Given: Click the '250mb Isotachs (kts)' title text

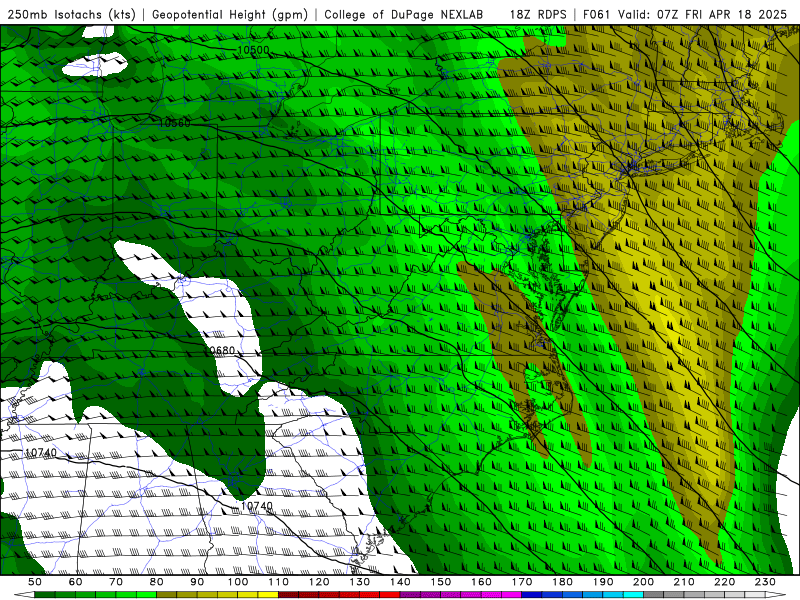Looking at the screenshot, I should [x=71, y=14].
